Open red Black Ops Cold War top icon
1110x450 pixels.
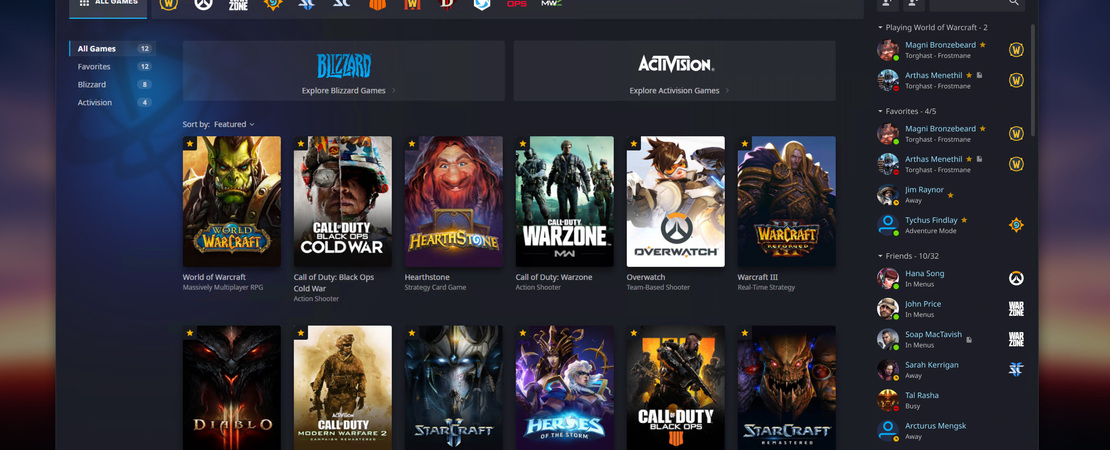517,4
